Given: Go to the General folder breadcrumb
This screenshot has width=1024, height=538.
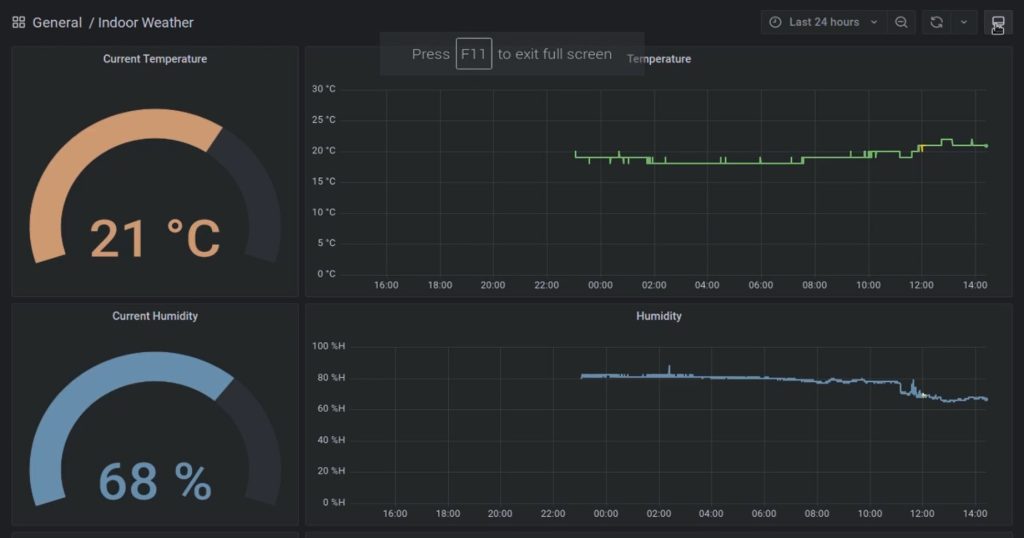Looking at the screenshot, I should coord(57,22).
